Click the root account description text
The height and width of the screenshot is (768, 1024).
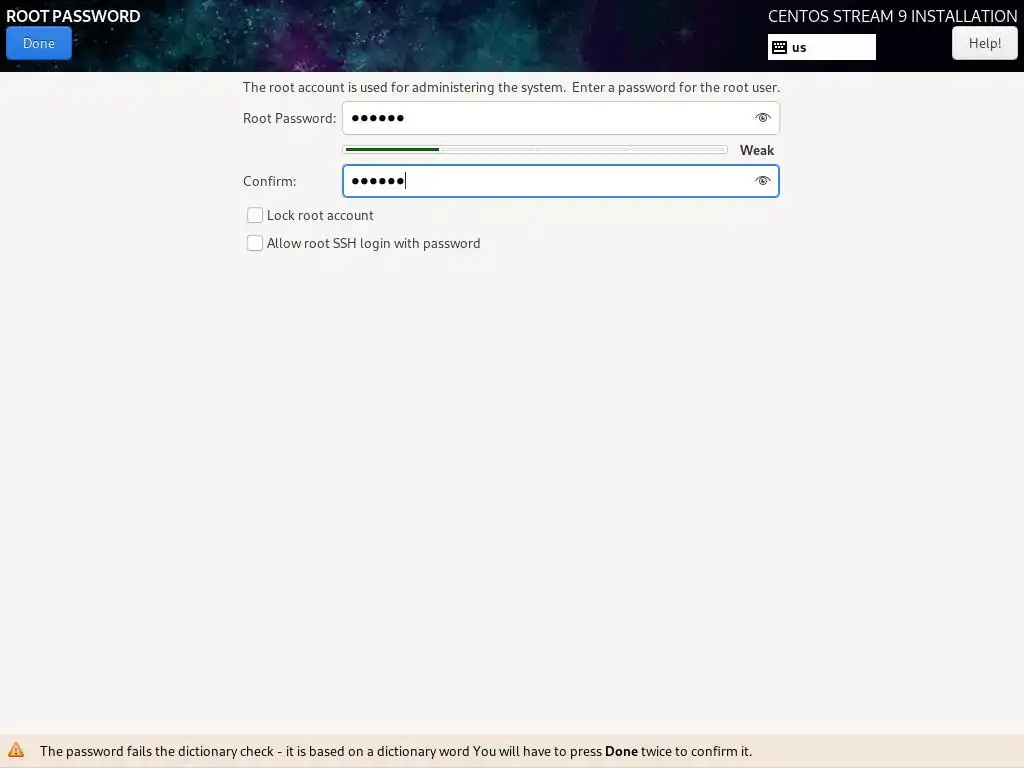pos(511,88)
